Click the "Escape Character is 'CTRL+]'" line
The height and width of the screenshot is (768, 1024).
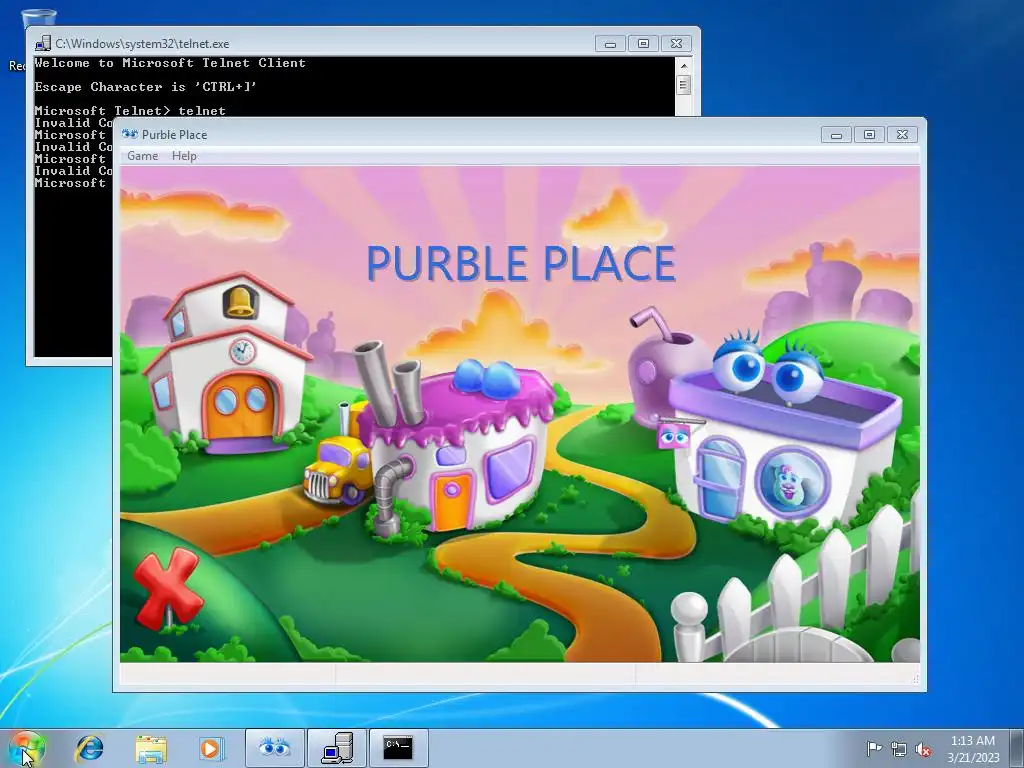(146, 87)
